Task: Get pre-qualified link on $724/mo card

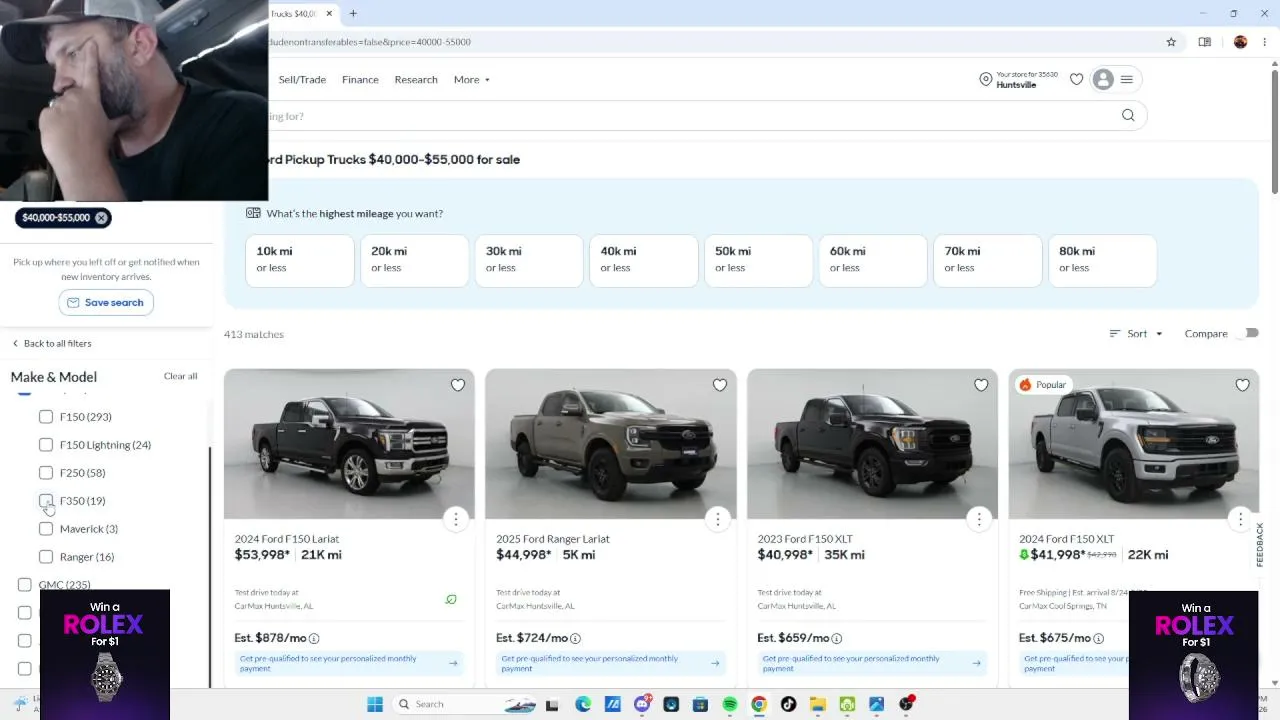Action: pos(611,663)
